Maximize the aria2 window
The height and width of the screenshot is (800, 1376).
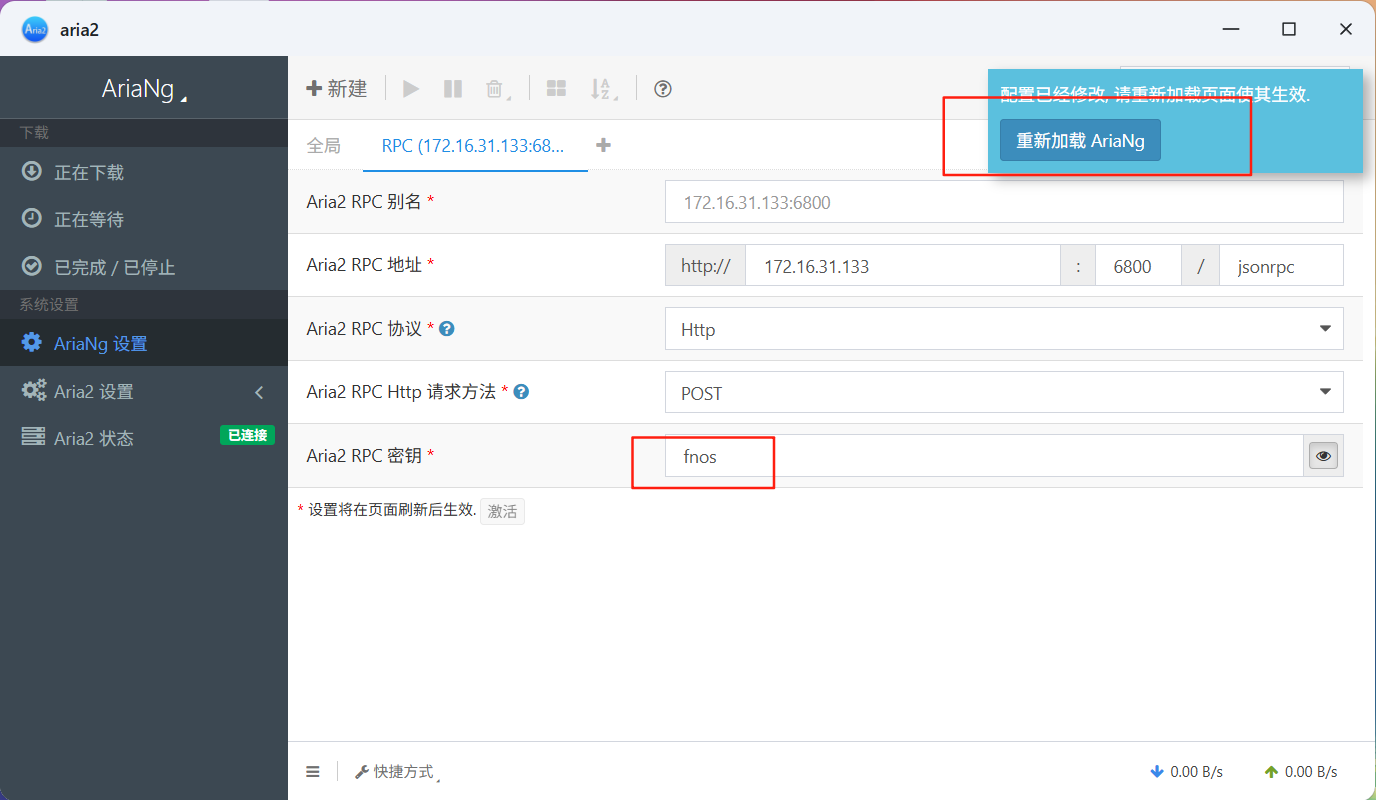click(1289, 29)
